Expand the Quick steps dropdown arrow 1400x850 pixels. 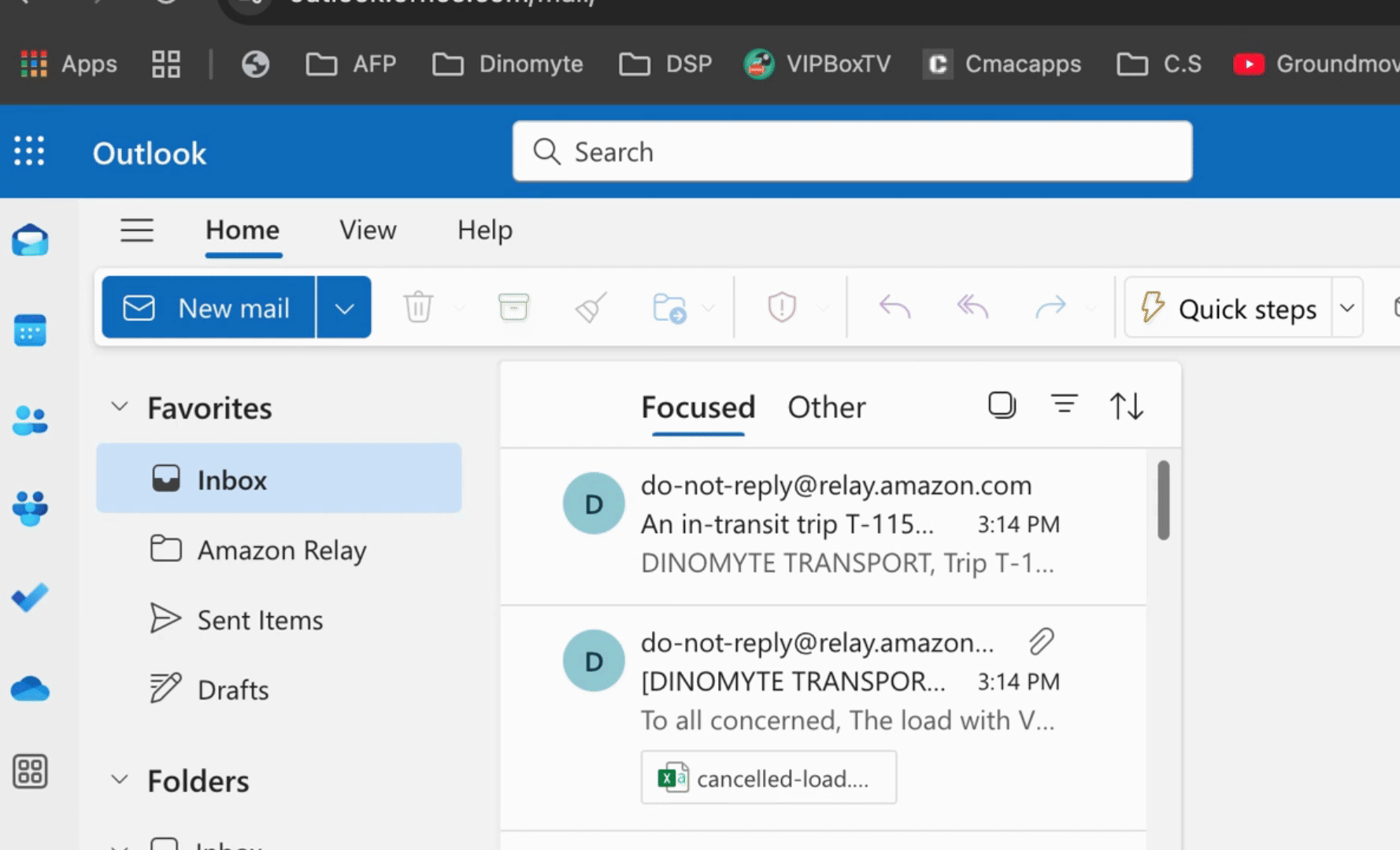(1347, 308)
